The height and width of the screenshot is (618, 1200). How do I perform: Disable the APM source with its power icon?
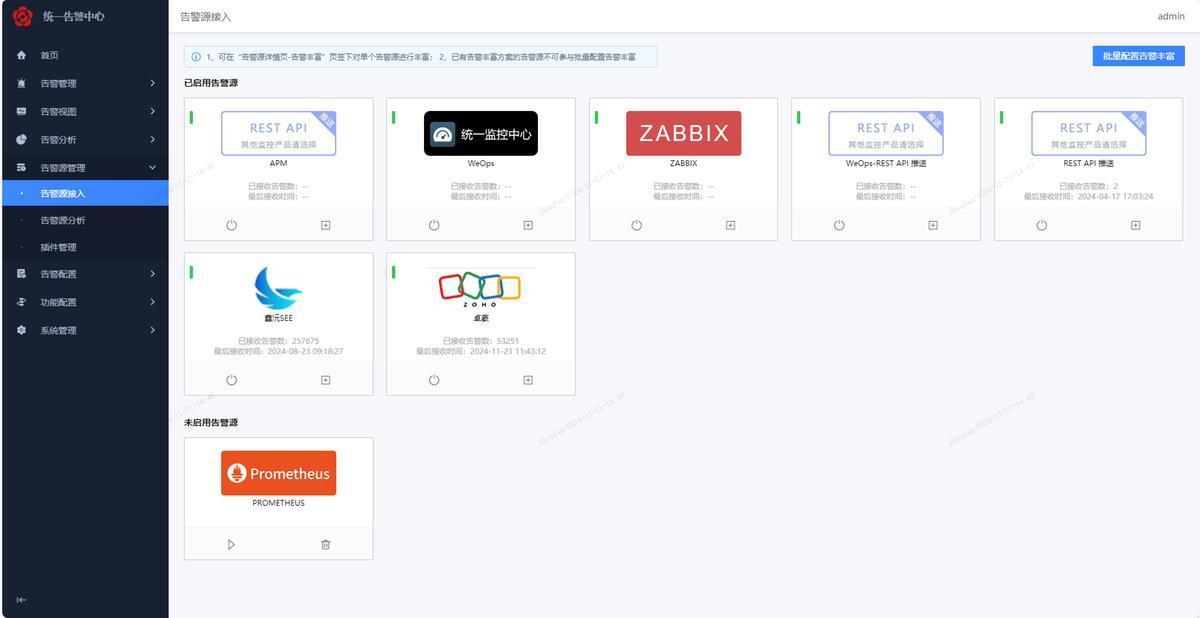tap(231, 225)
